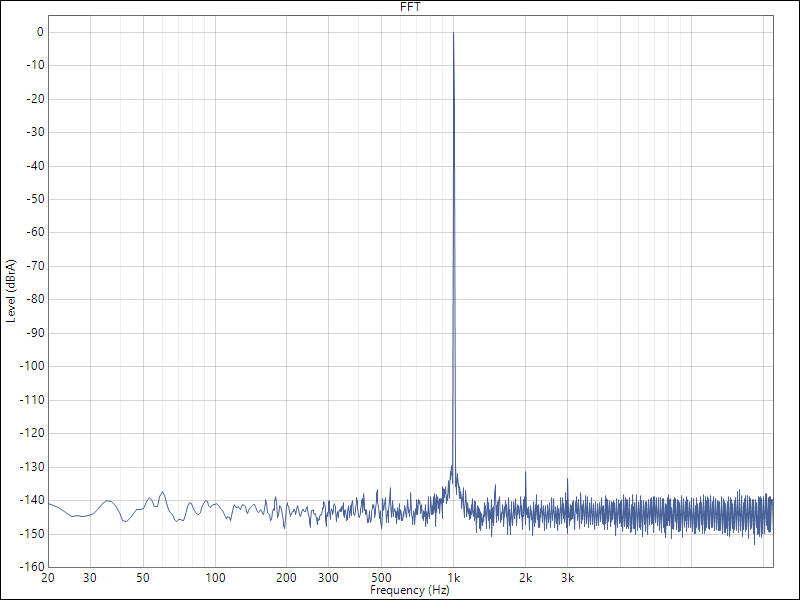Viewport: 800px width, 600px height.
Task: Click the -110 level axis value
Action: click(x=32, y=400)
